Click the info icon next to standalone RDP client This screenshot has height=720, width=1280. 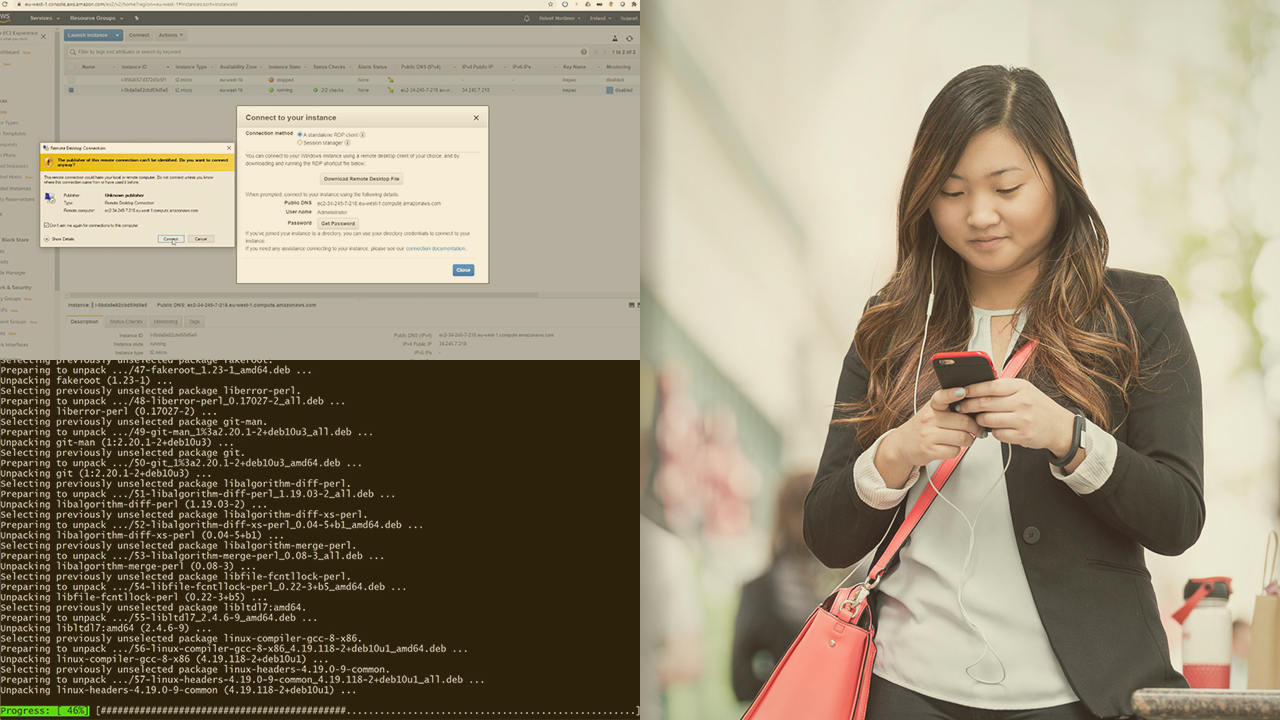tap(362, 134)
